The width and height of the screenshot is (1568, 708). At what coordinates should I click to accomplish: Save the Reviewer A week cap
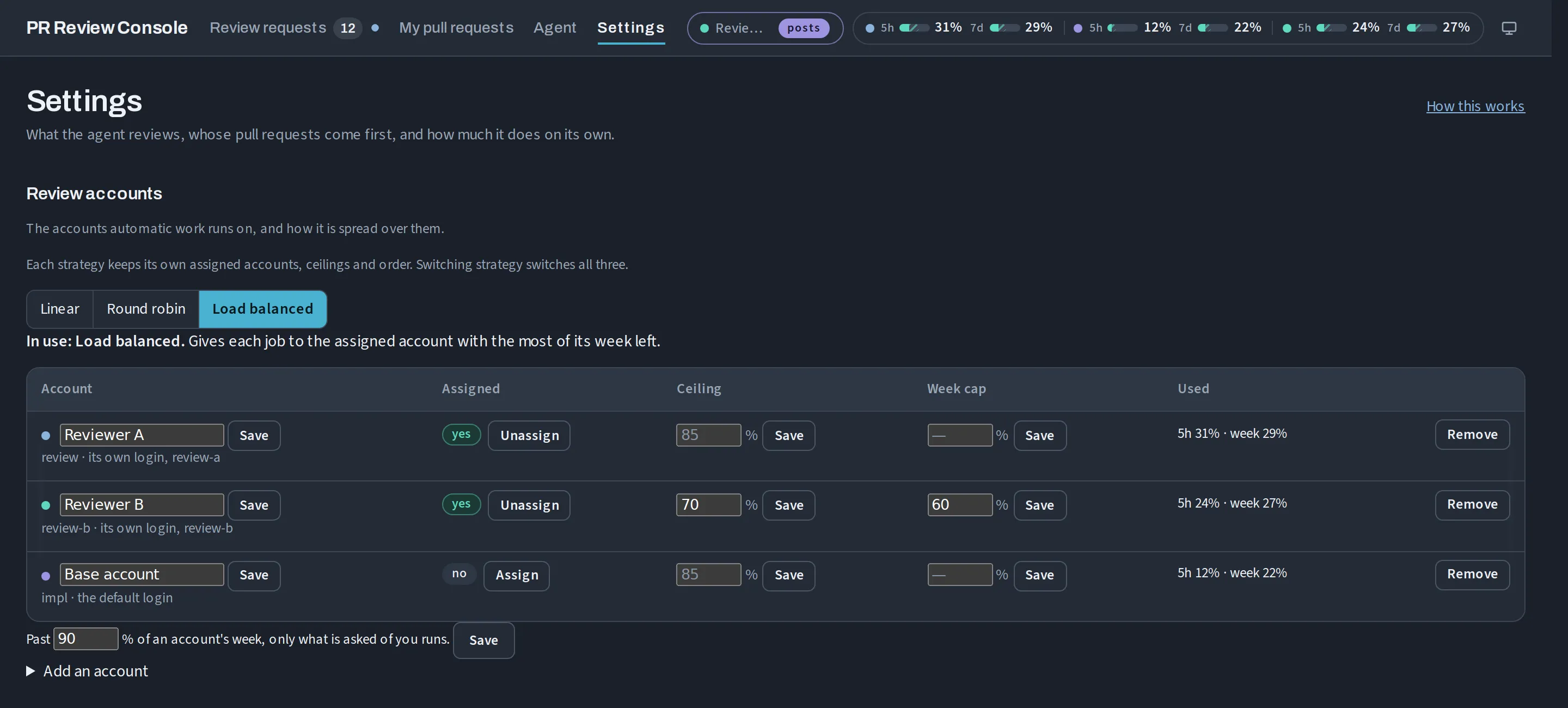point(1040,436)
